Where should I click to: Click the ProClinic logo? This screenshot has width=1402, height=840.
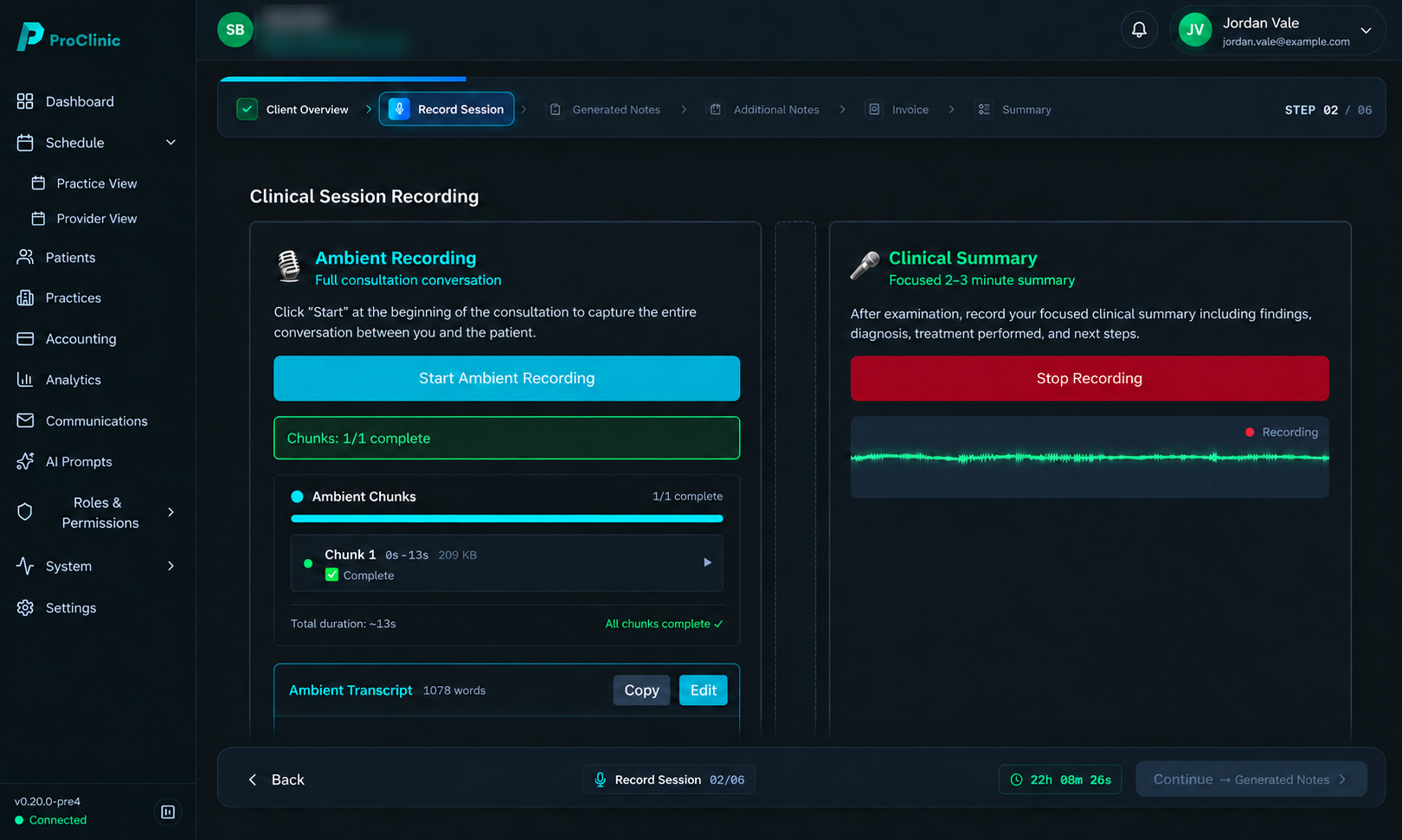pos(68,37)
